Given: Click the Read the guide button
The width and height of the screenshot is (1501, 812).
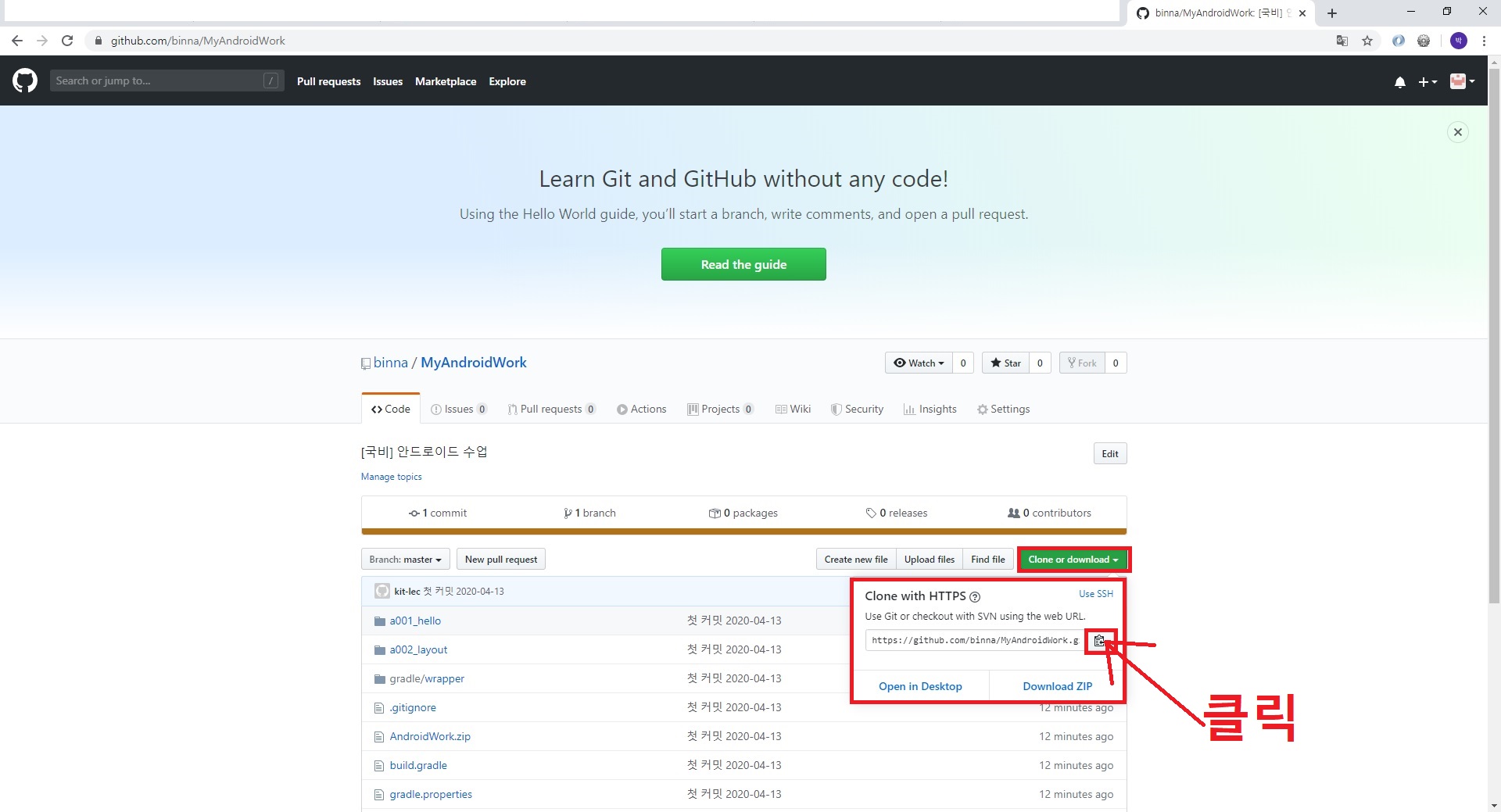Looking at the screenshot, I should tap(743, 264).
